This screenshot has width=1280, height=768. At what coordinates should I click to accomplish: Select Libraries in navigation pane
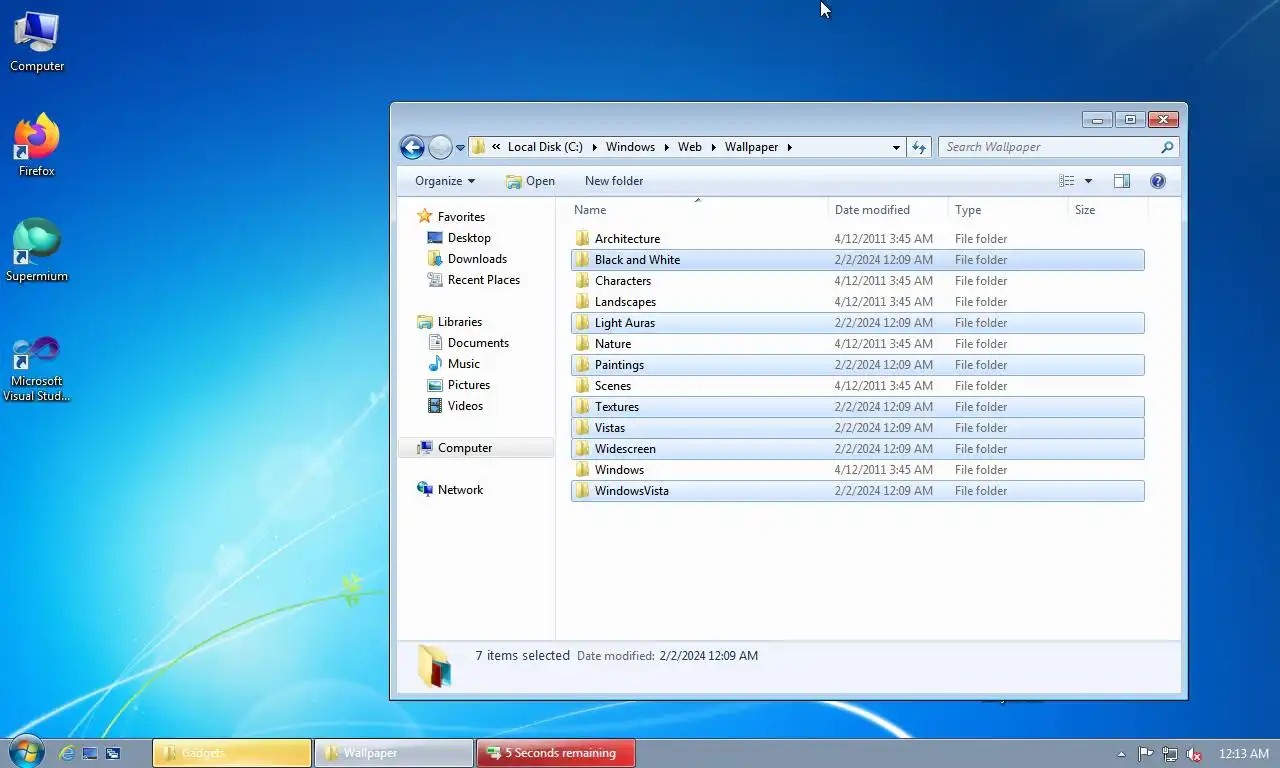tap(460, 322)
